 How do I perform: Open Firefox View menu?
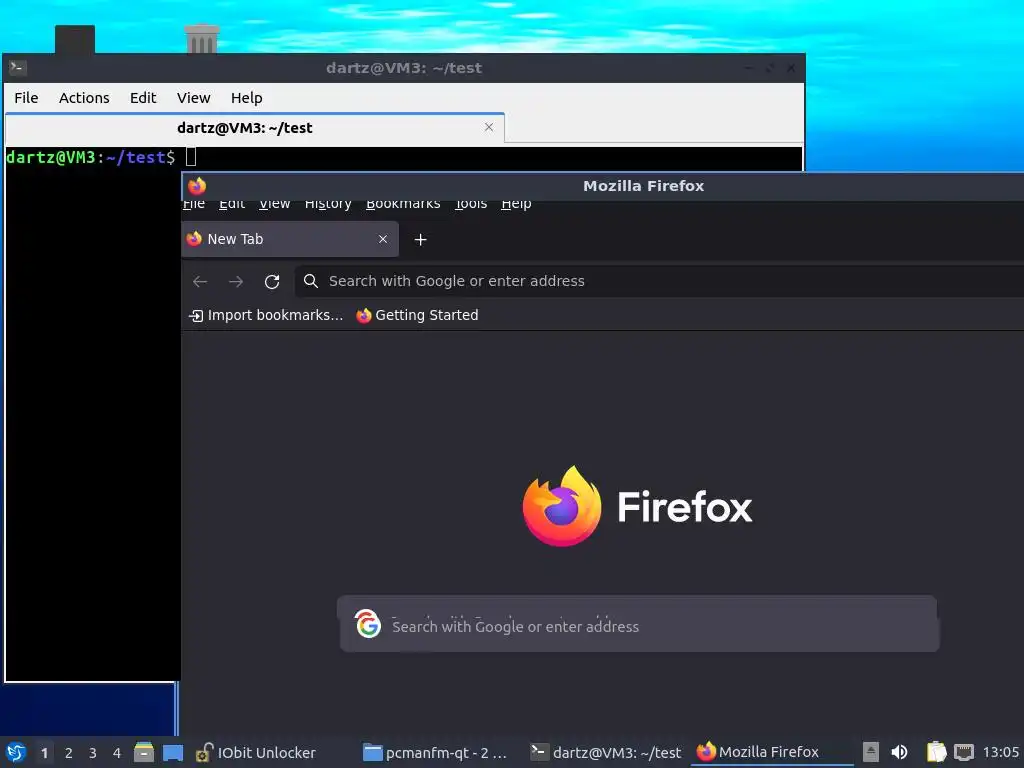point(274,205)
